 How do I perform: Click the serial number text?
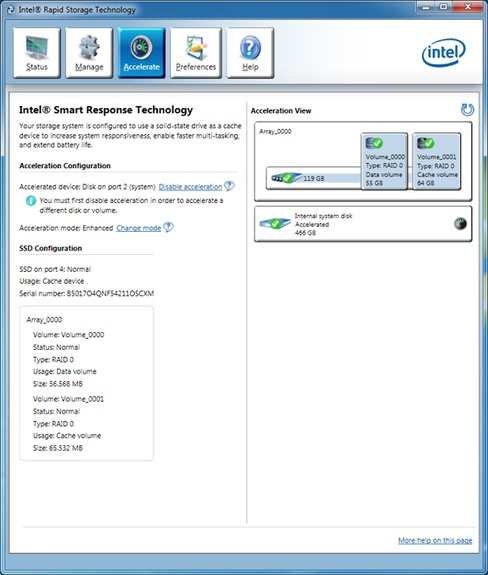(x=87, y=293)
